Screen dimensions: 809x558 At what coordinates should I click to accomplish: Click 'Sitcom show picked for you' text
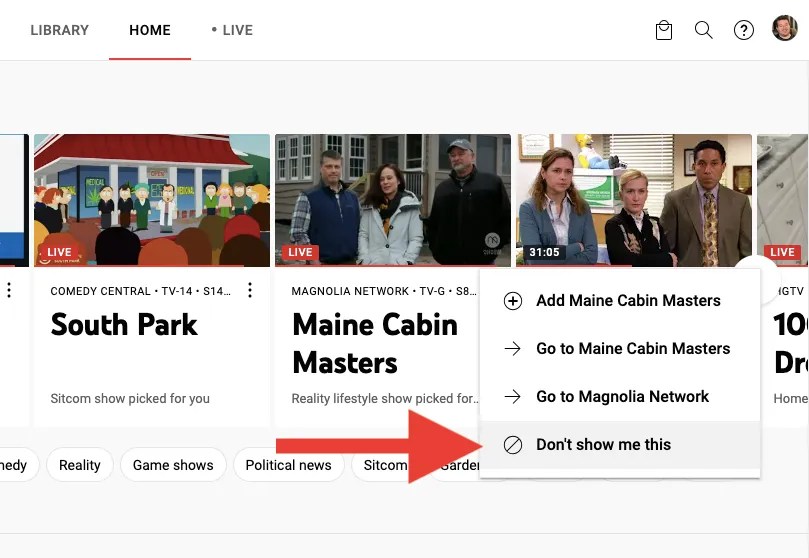[x=130, y=399]
